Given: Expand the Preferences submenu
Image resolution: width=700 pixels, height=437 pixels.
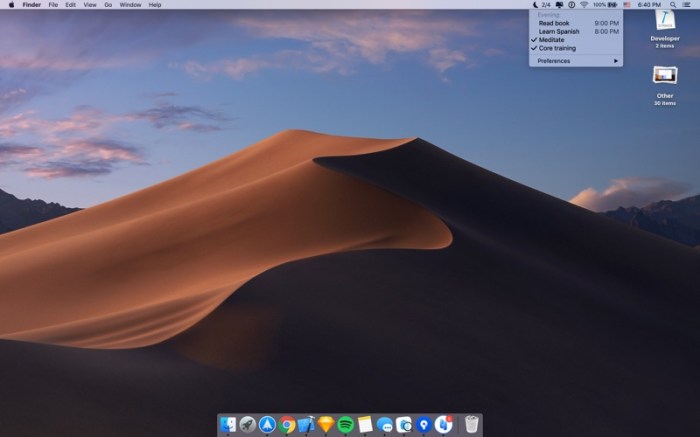Looking at the screenshot, I should [576, 61].
